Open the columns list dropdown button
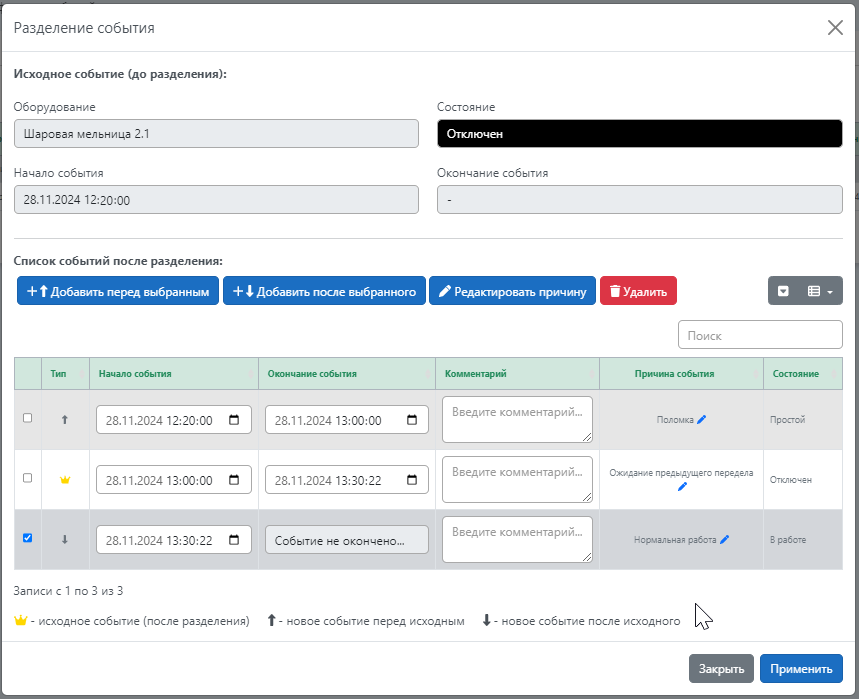Screen dimensions: 859x699 coord(820,291)
